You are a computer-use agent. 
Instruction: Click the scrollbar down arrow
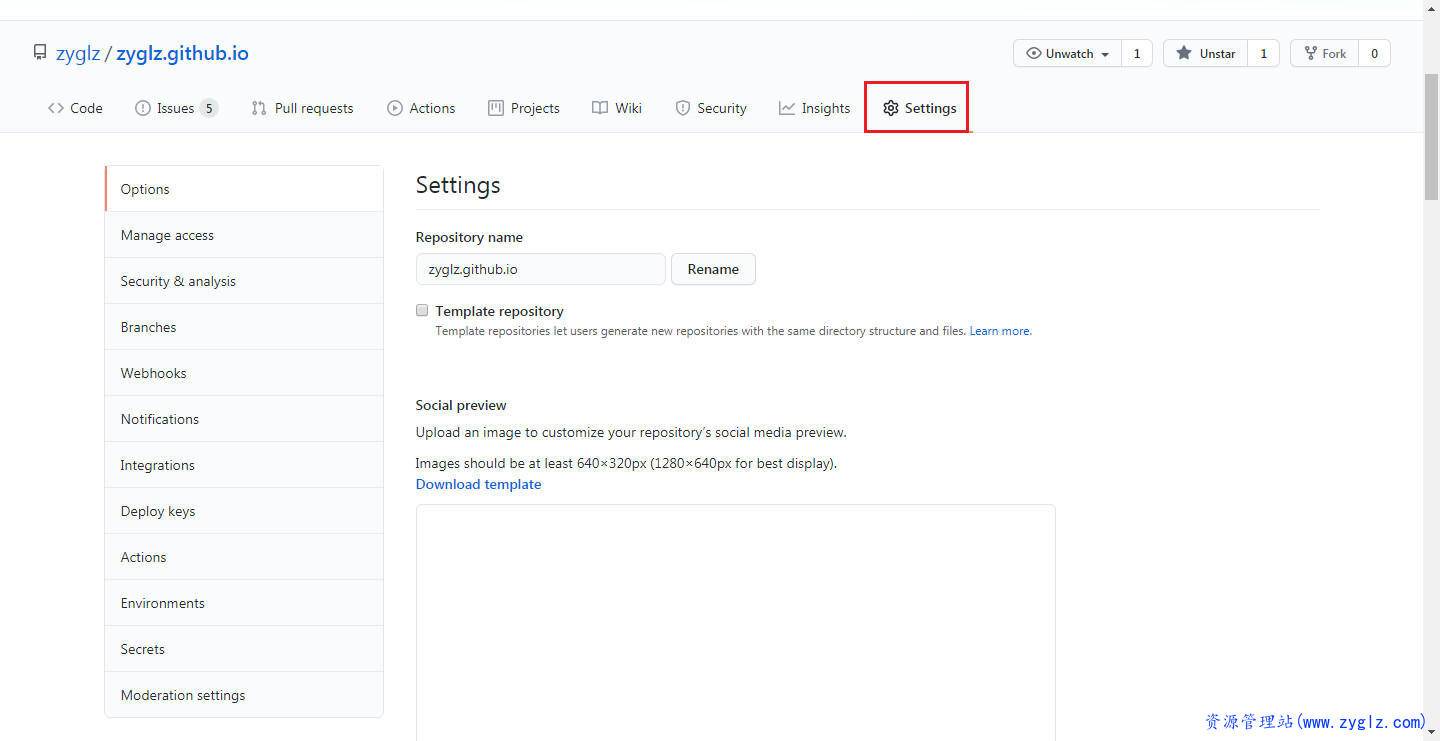[1431, 732]
